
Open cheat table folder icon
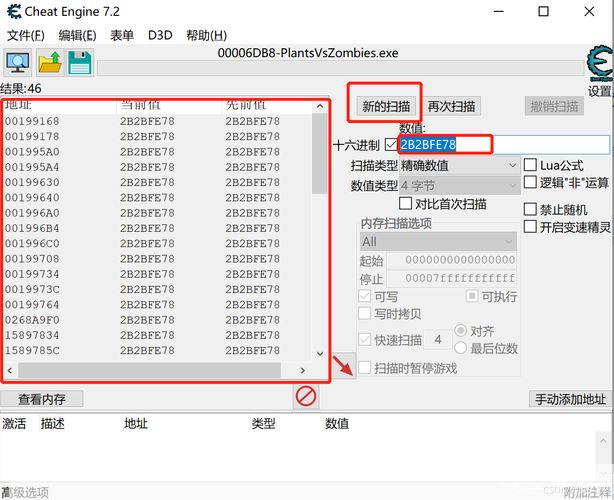50,63
